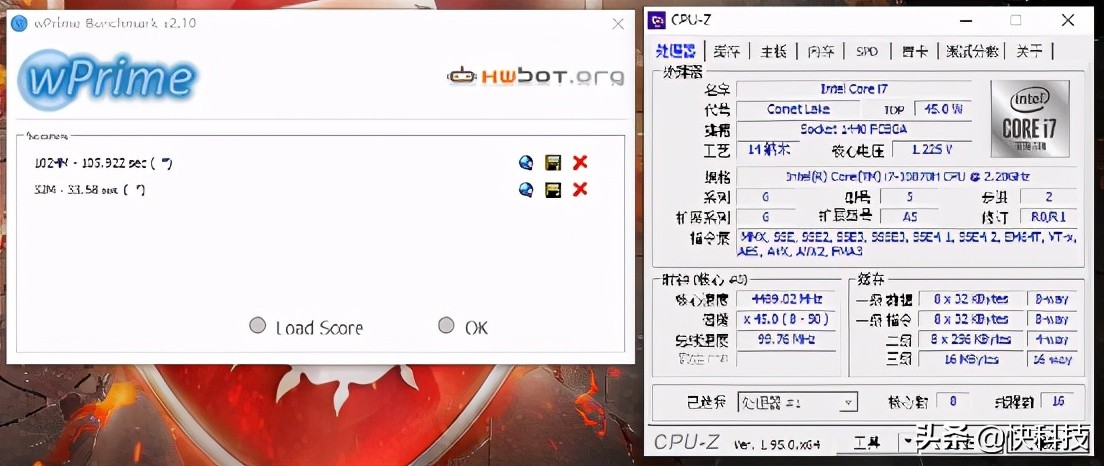Click the i7-10870H CPU @ 2.20GHz specification

[907, 177]
